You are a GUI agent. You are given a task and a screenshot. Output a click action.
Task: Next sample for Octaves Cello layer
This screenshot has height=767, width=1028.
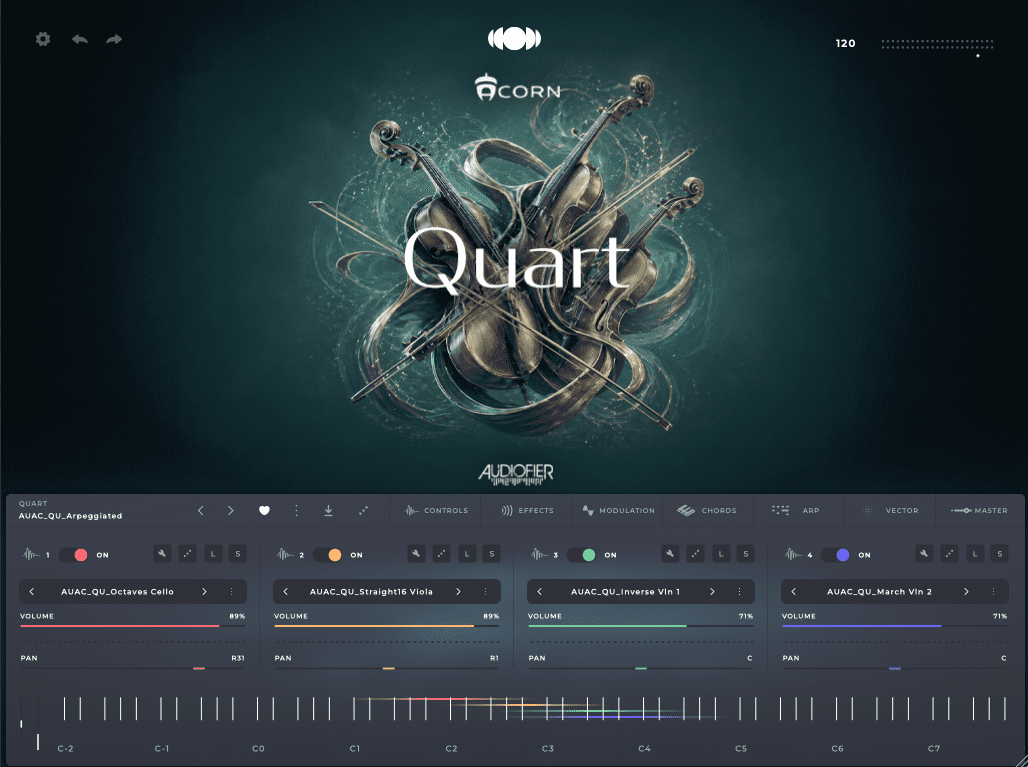point(204,591)
